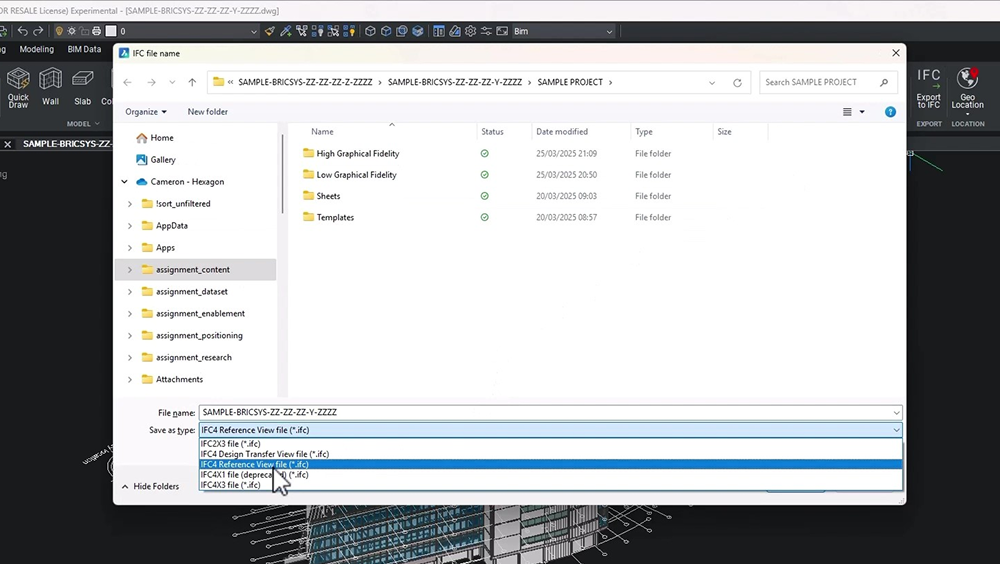
Task: Select the Wall tool
Action: click(x=50, y=87)
